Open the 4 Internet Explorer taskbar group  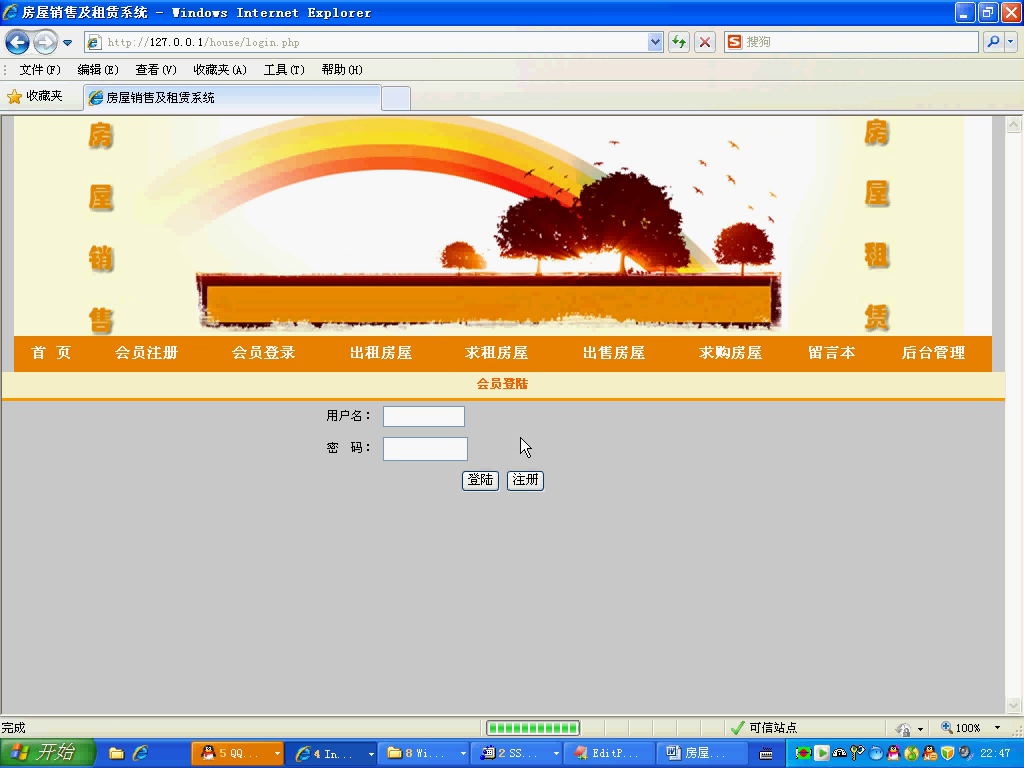click(x=332, y=754)
